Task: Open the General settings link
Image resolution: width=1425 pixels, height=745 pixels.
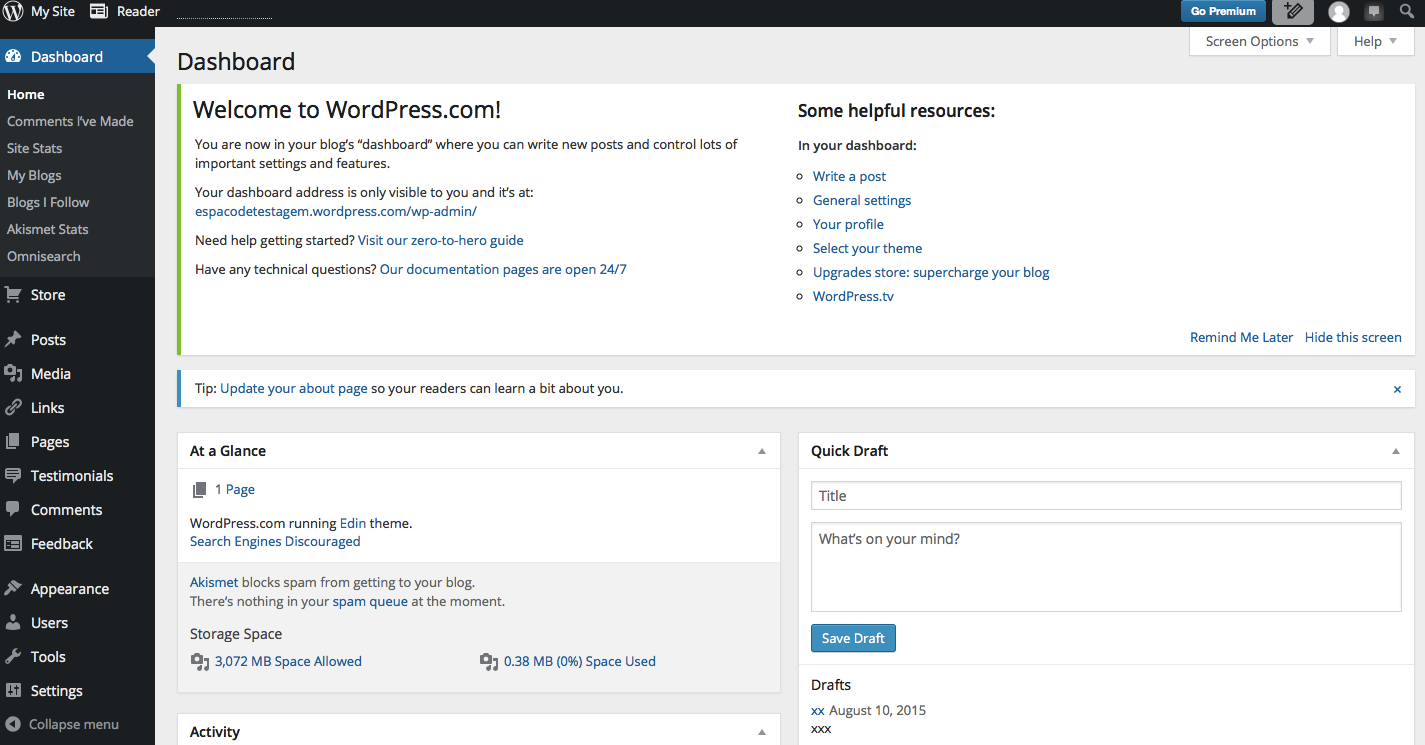Action: coord(862,200)
